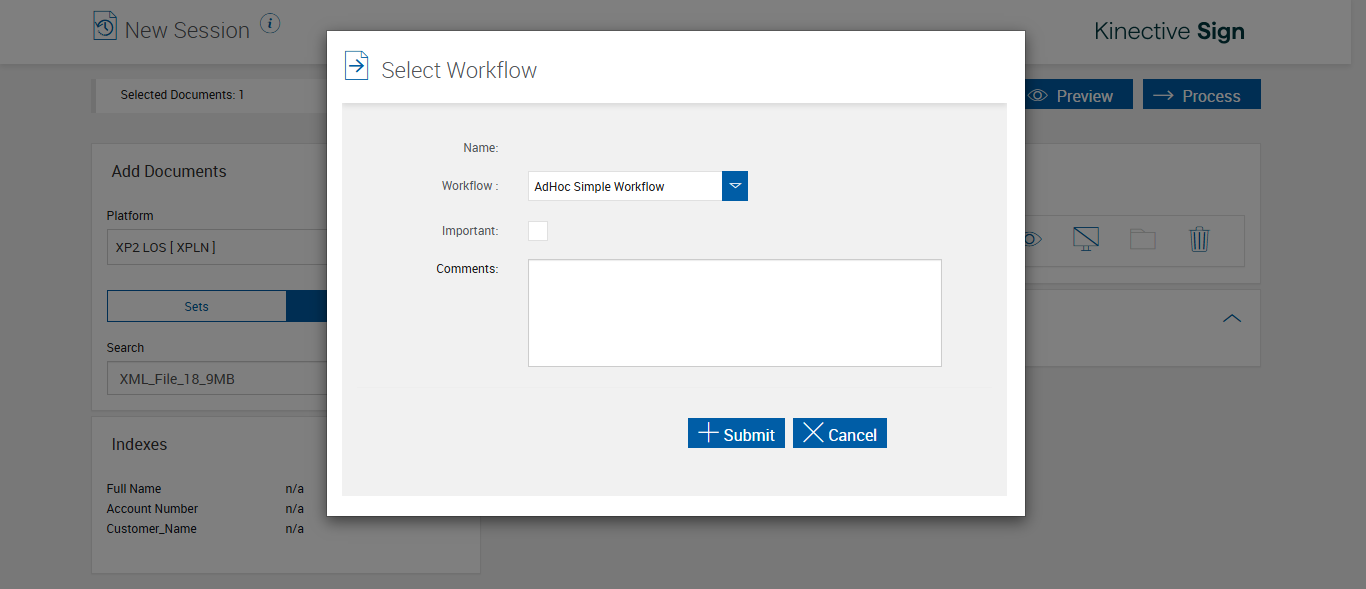Click the folder icon in the document row
Image resolution: width=1366 pixels, height=589 pixels.
click(x=1142, y=239)
